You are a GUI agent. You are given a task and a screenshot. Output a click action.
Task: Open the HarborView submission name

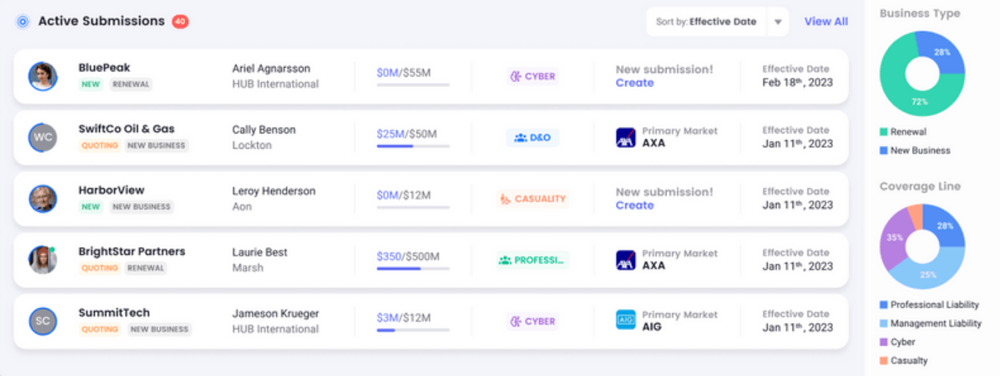click(x=112, y=190)
